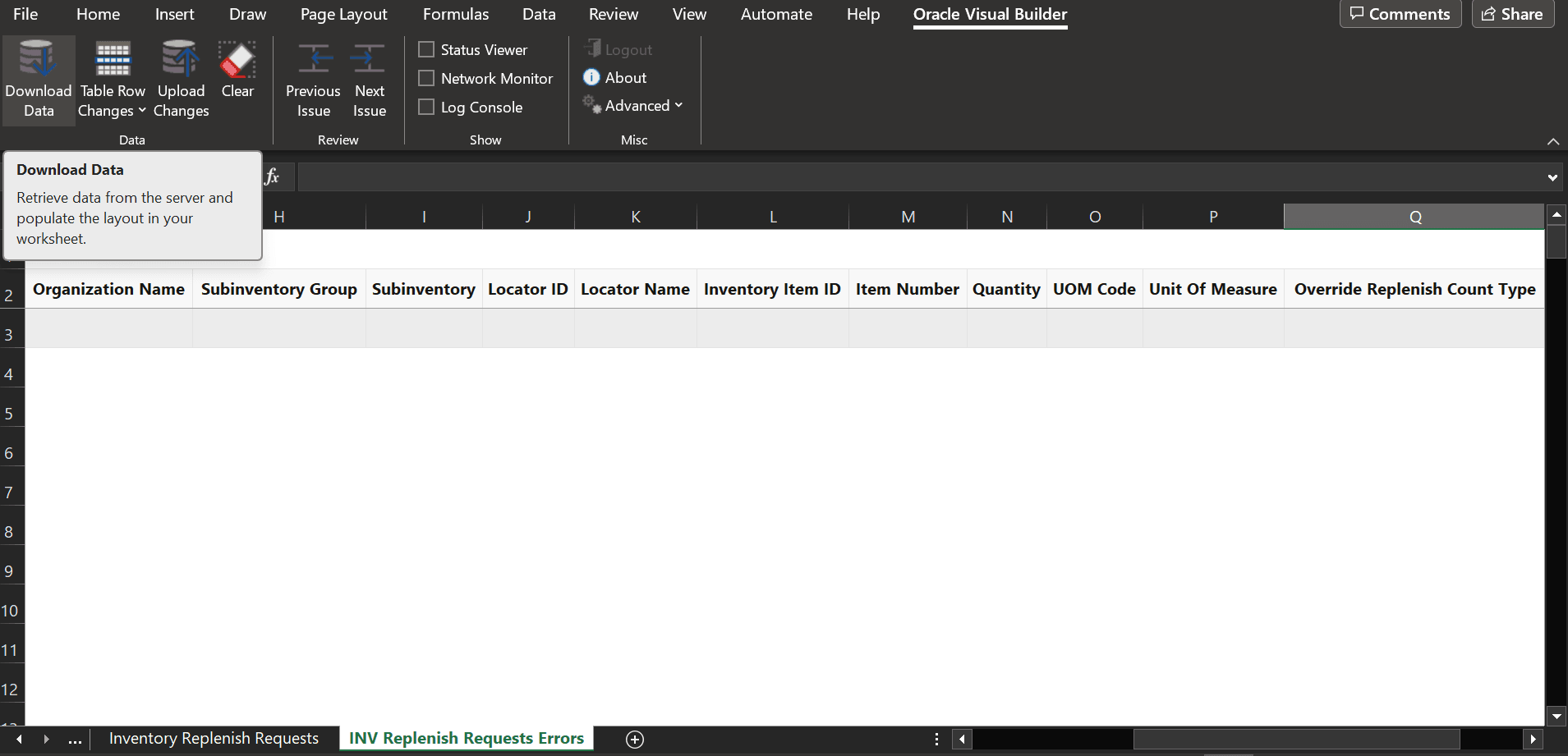Click the Unit Of Measure header cell
Viewport: 1568px width, 756px height.
click(x=1213, y=289)
